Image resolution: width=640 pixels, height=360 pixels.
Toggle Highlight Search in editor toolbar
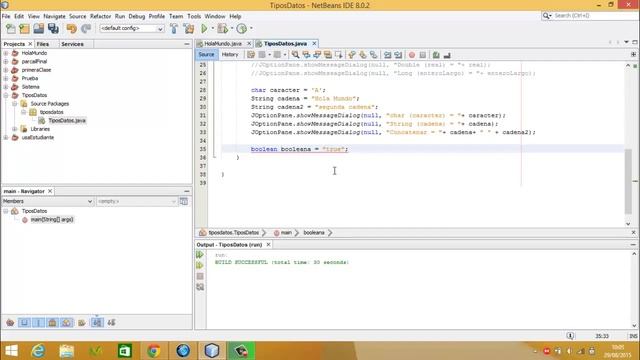click(x=327, y=55)
